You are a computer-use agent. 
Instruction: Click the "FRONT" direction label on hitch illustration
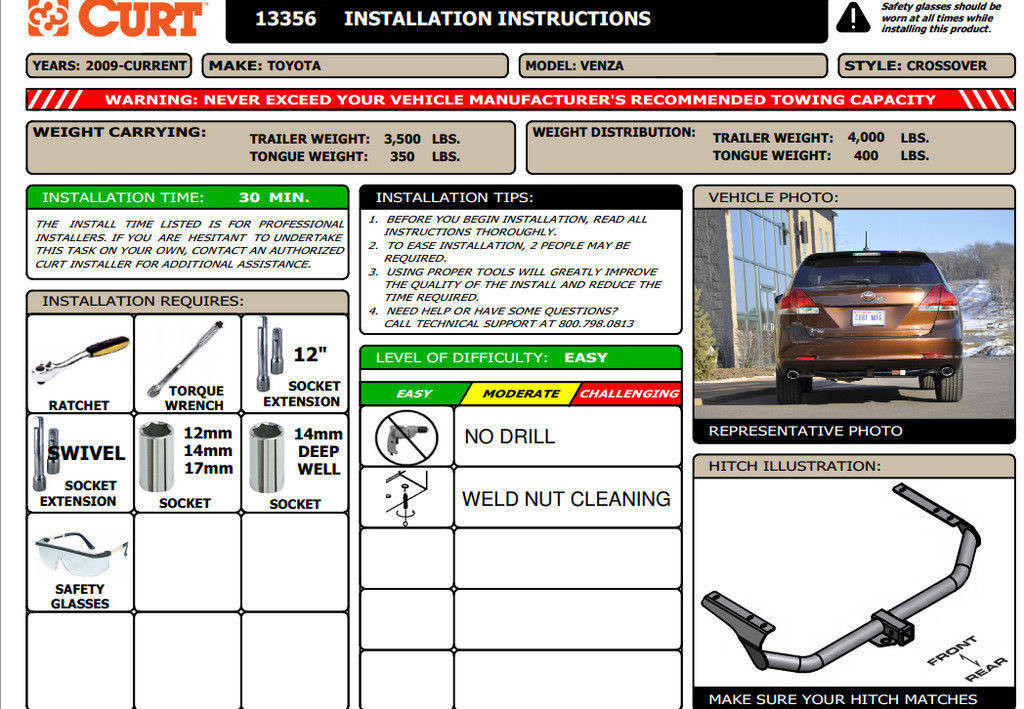click(x=952, y=650)
